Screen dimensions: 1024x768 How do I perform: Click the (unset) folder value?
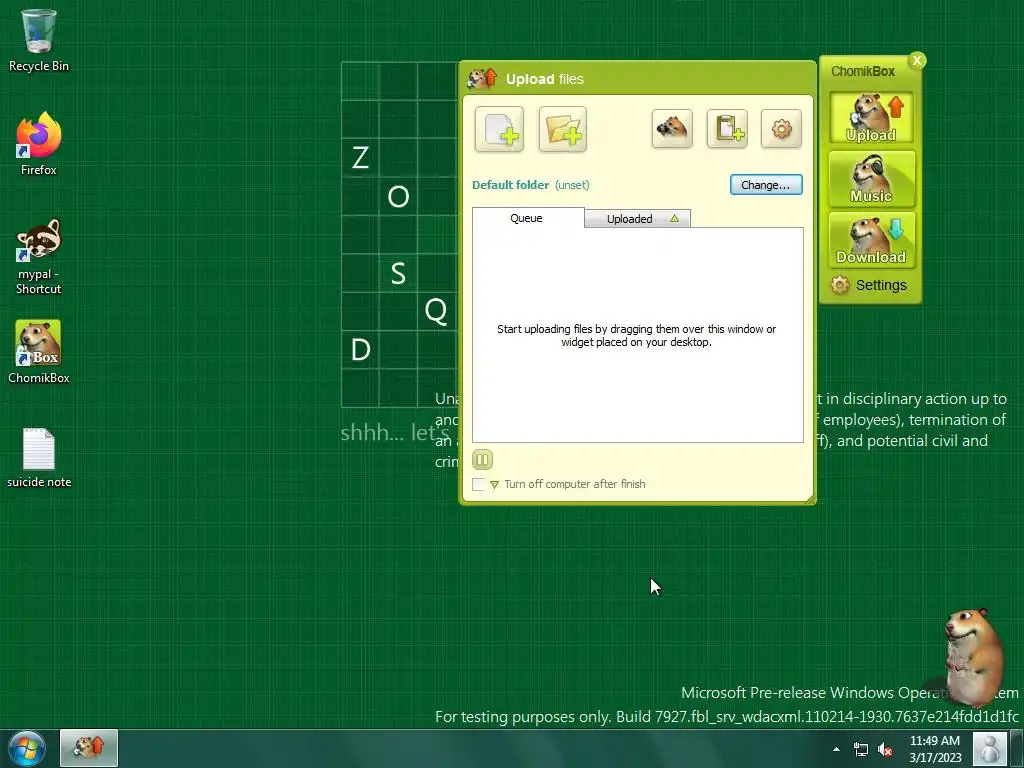pyautogui.click(x=572, y=185)
